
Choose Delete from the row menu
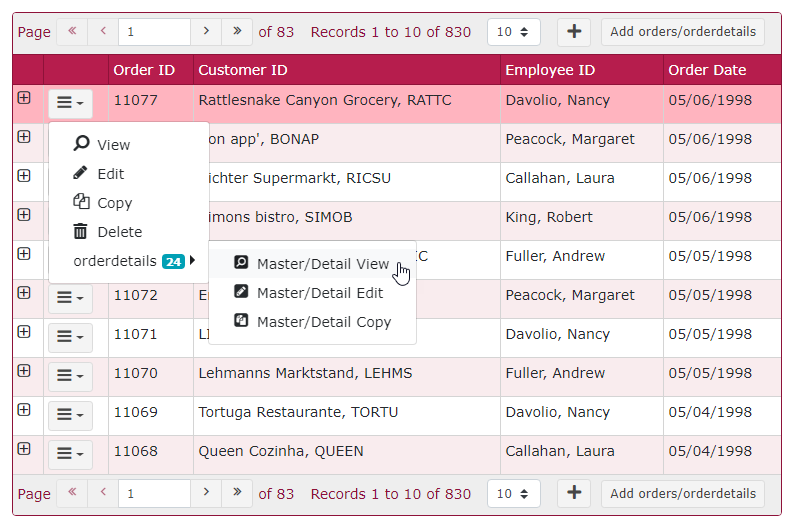coord(119,232)
